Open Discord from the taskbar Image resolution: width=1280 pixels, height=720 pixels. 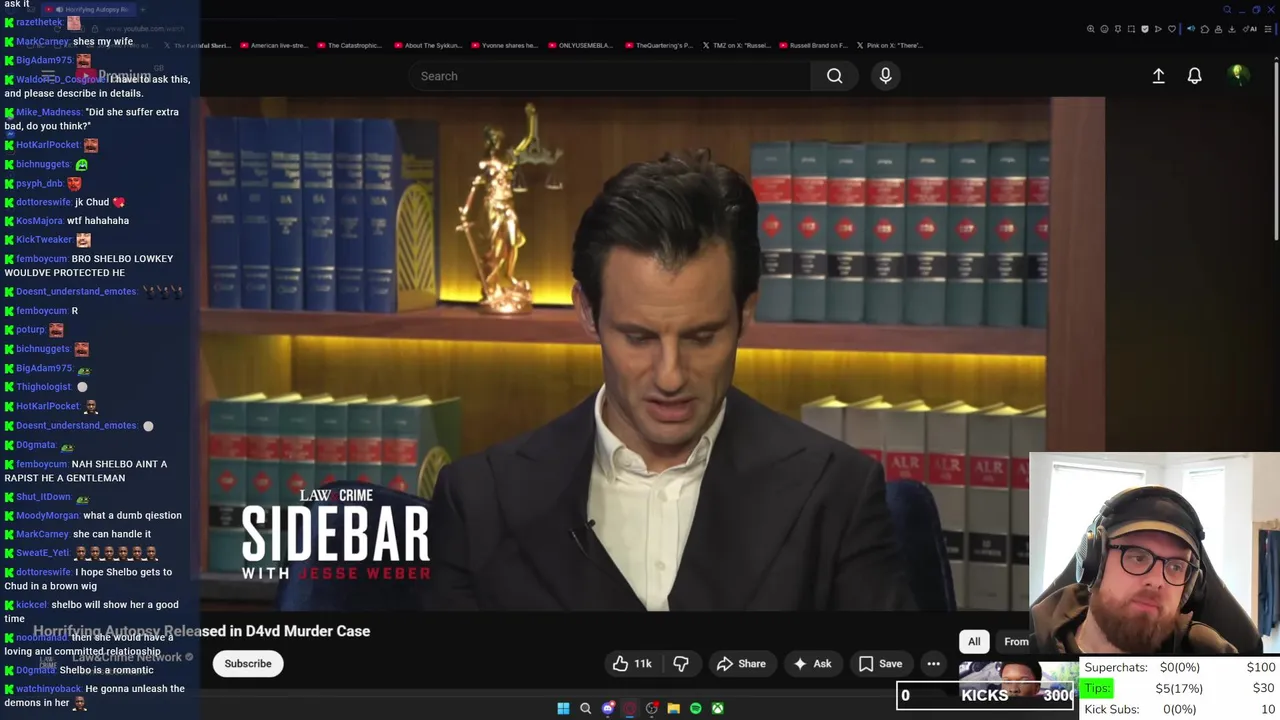(x=607, y=708)
